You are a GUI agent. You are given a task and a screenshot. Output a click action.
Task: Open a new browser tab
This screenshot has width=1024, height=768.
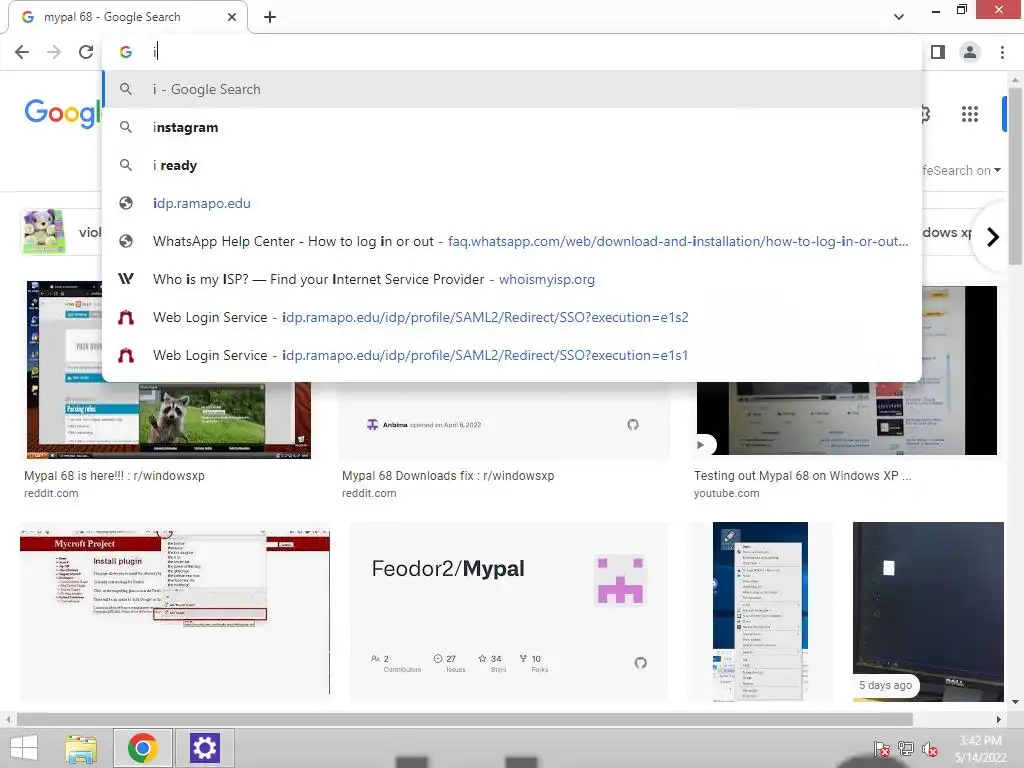(x=270, y=17)
